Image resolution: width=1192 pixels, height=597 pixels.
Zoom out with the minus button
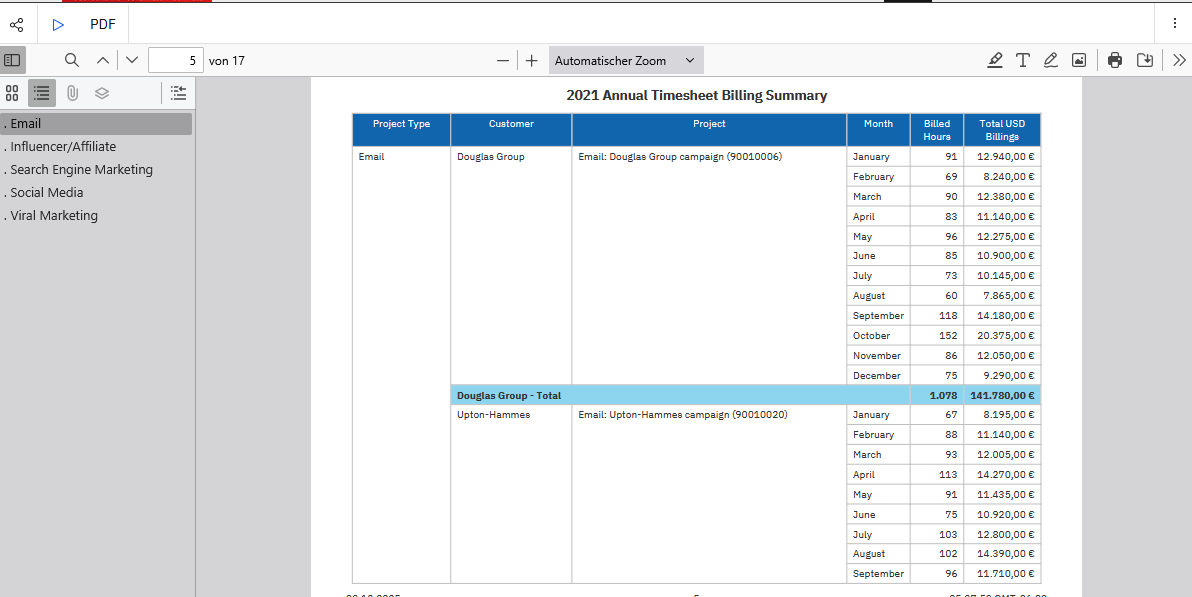pyautogui.click(x=503, y=60)
